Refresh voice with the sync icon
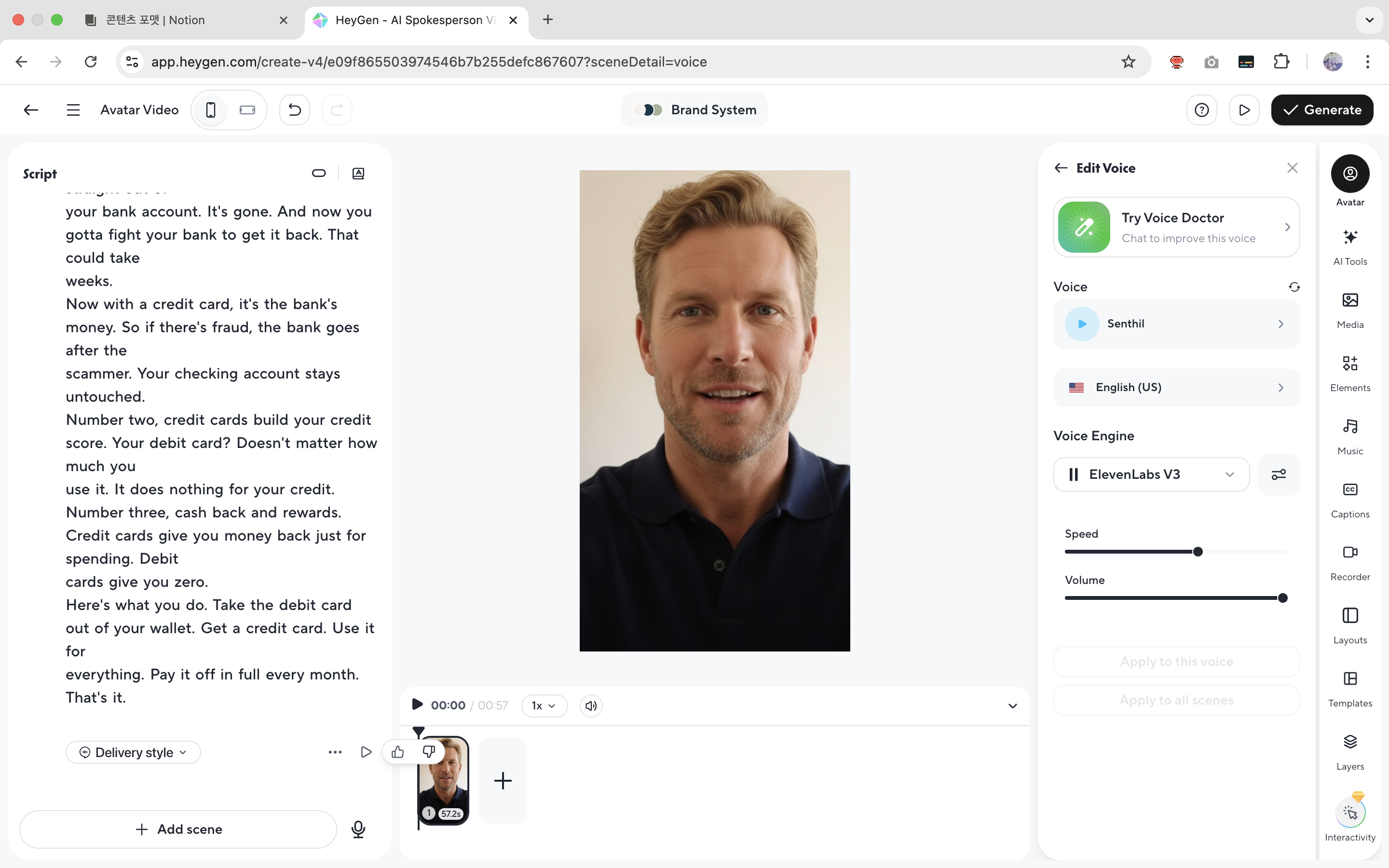This screenshot has height=868, width=1389. (x=1294, y=286)
